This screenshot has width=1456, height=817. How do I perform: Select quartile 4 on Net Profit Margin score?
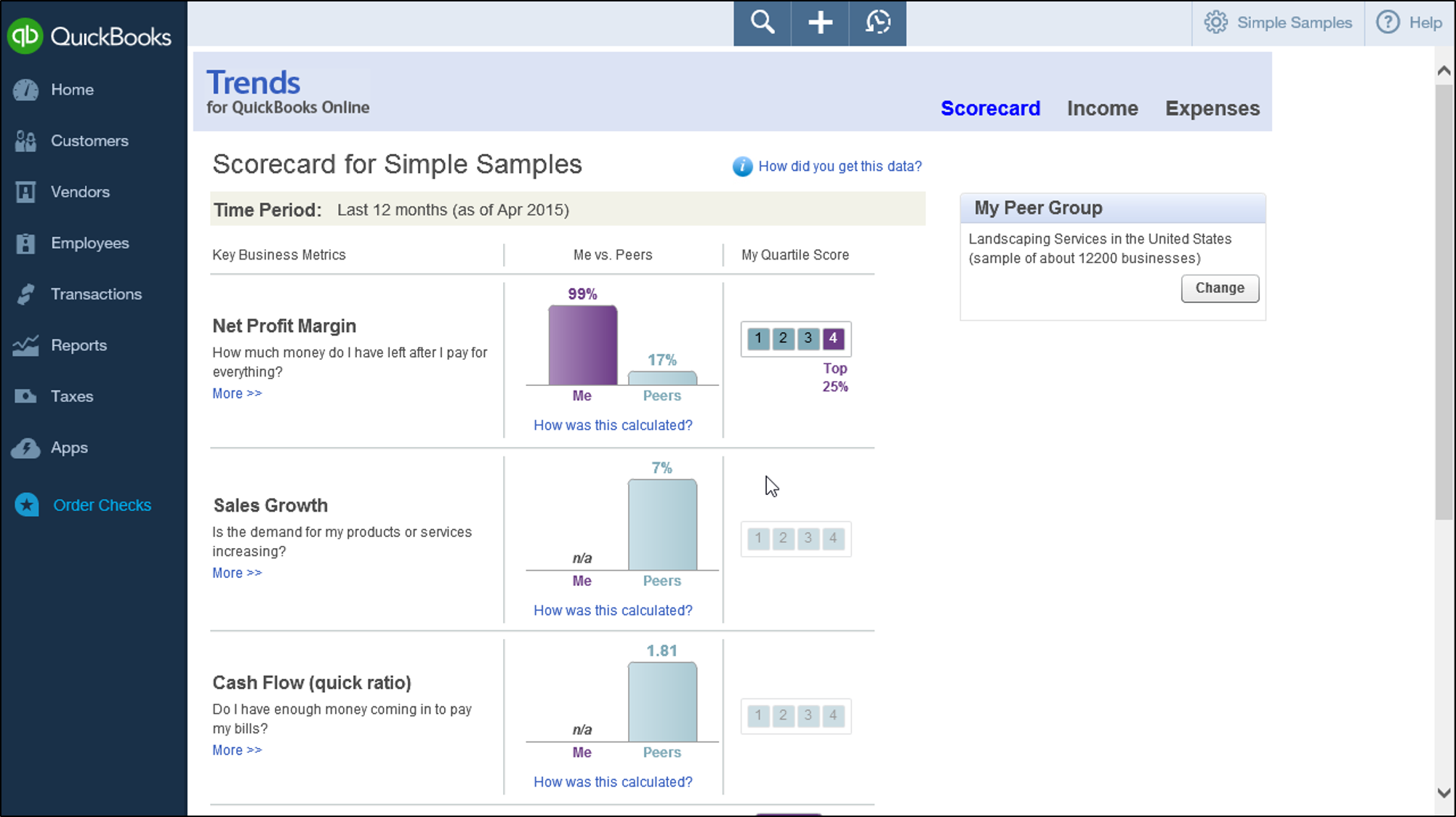tap(833, 339)
